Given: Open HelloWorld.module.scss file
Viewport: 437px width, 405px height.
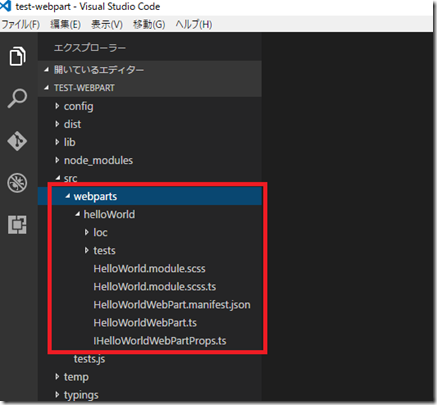Looking at the screenshot, I should point(149,268).
